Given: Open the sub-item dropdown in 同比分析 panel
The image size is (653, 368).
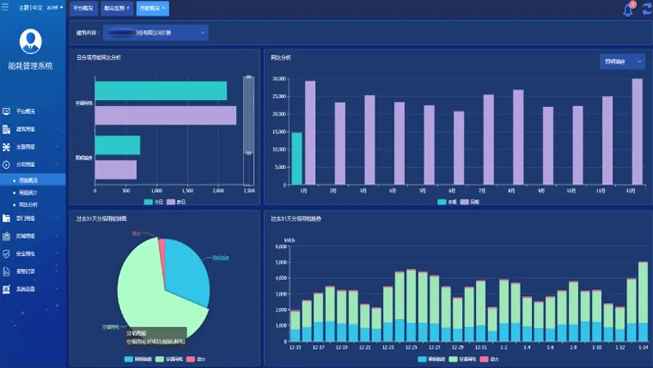Looking at the screenshot, I should click(622, 62).
